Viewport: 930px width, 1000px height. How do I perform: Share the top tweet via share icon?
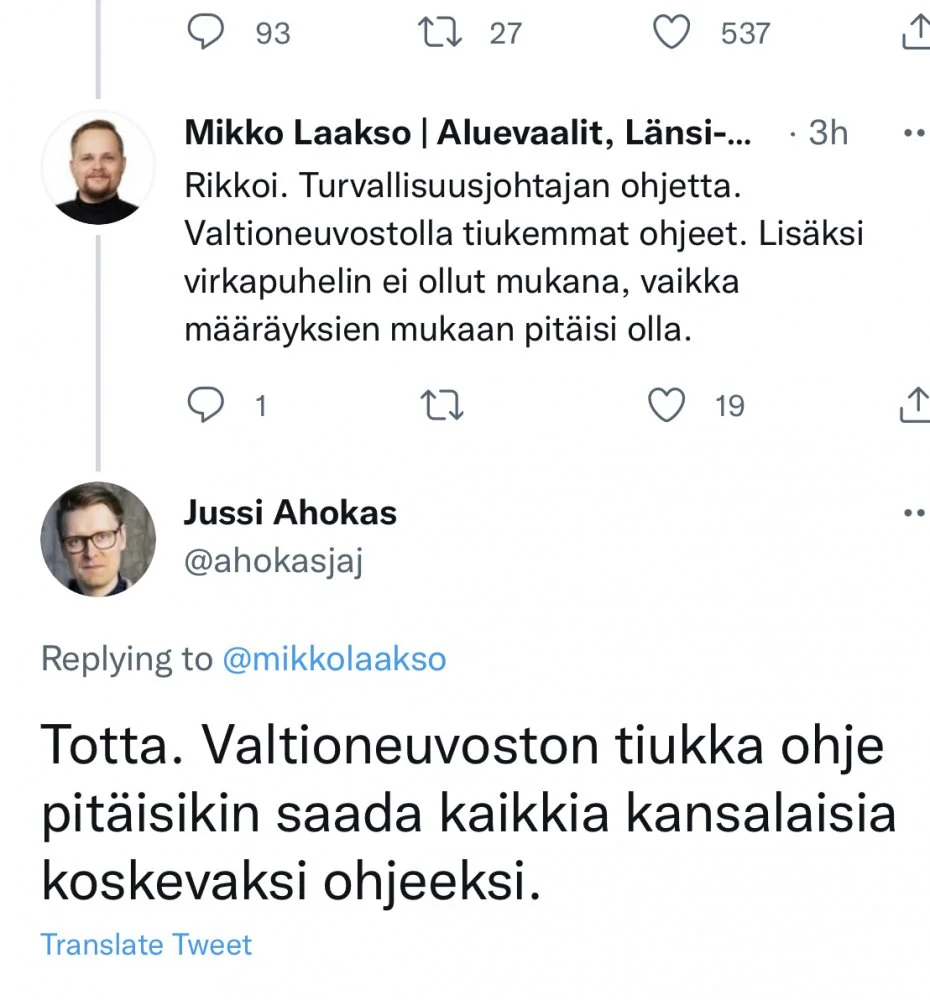[916, 35]
